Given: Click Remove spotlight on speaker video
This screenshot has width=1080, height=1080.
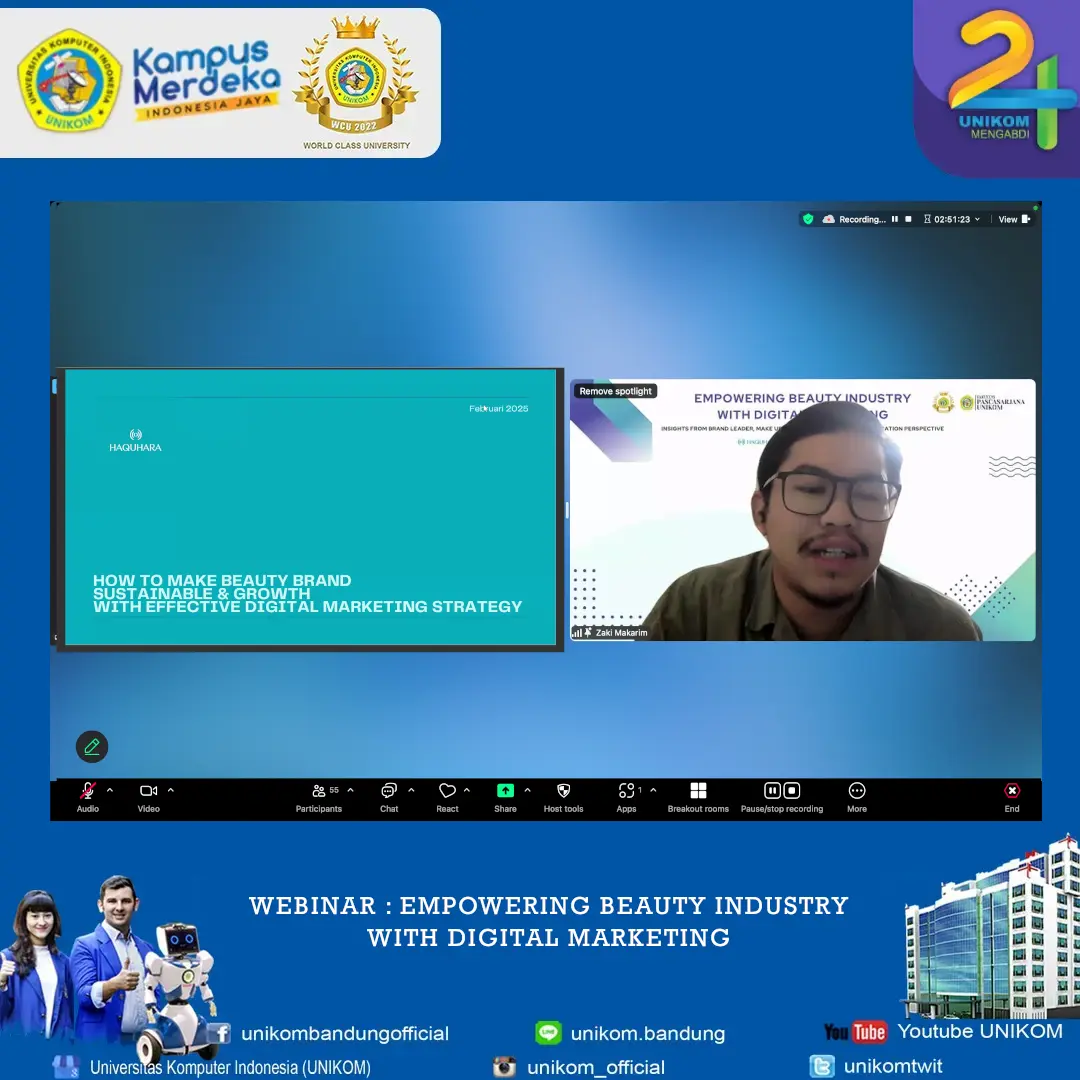Looking at the screenshot, I should coord(615,391).
